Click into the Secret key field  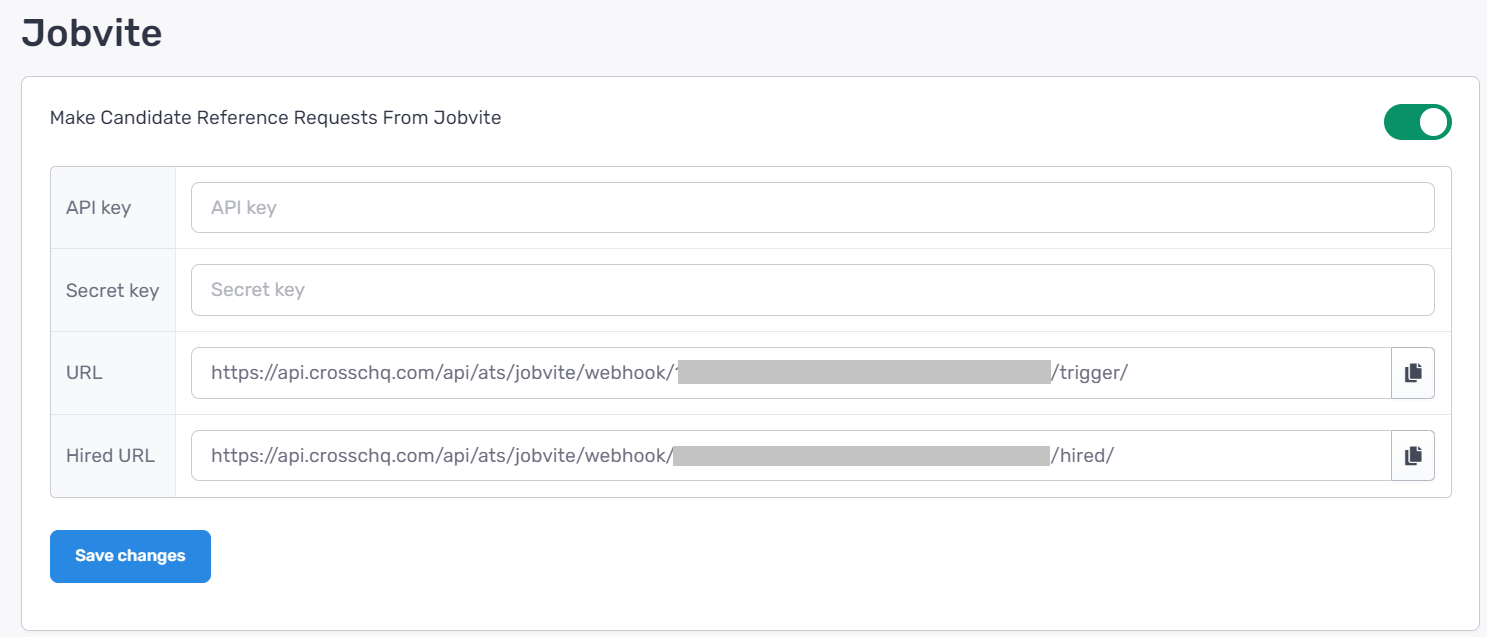(812, 290)
